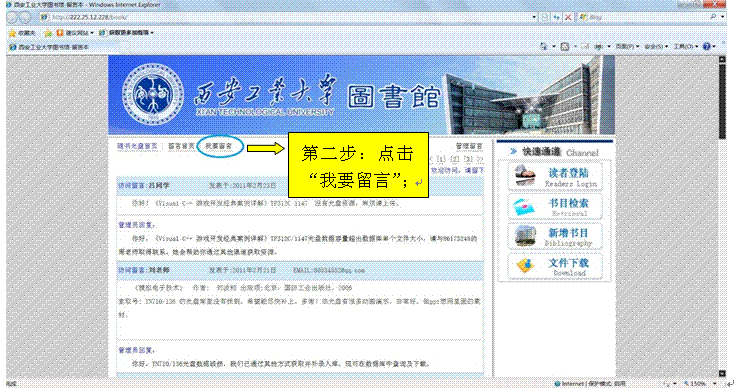This screenshot has height=388, width=735.
Task: Click the 我要留言 navigation link
Action: tap(219, 146)
